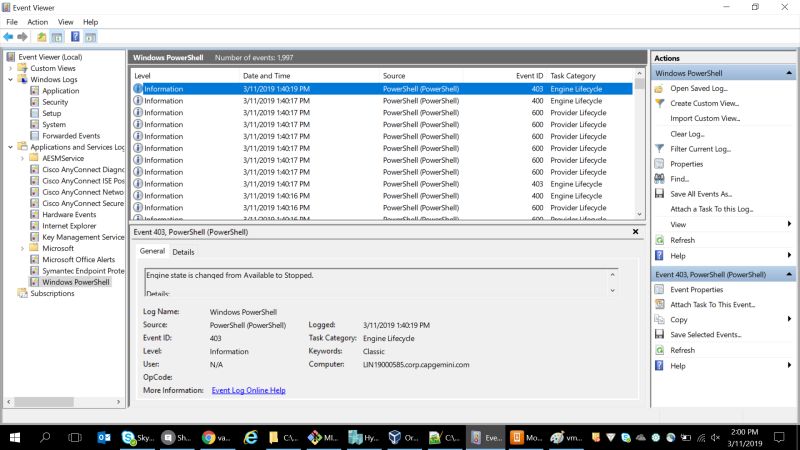Viewport: 800px width, 450px height.
Task: Click the event description scroll down arrow
Action: (613, 290)
